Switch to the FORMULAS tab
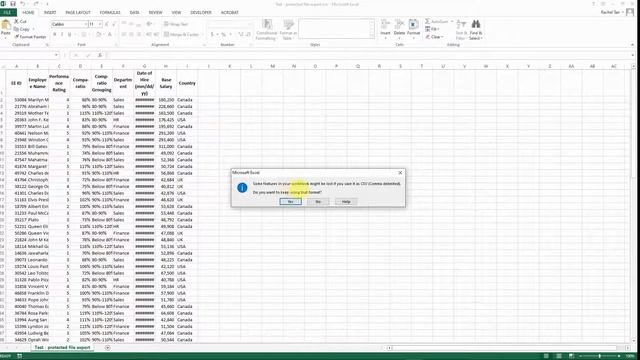 pos(110,12)
